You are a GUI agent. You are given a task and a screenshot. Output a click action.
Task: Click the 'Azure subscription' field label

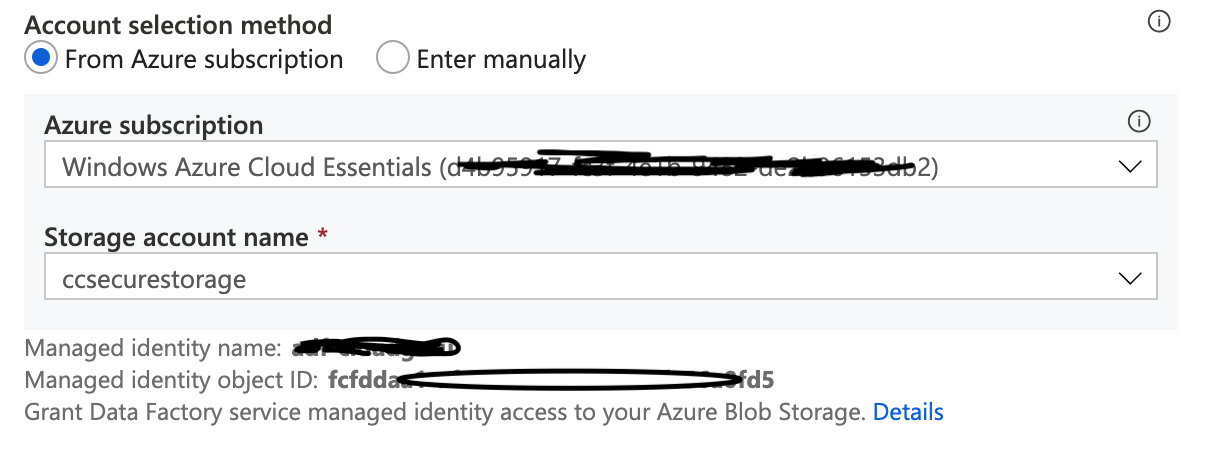click(154, 125)
